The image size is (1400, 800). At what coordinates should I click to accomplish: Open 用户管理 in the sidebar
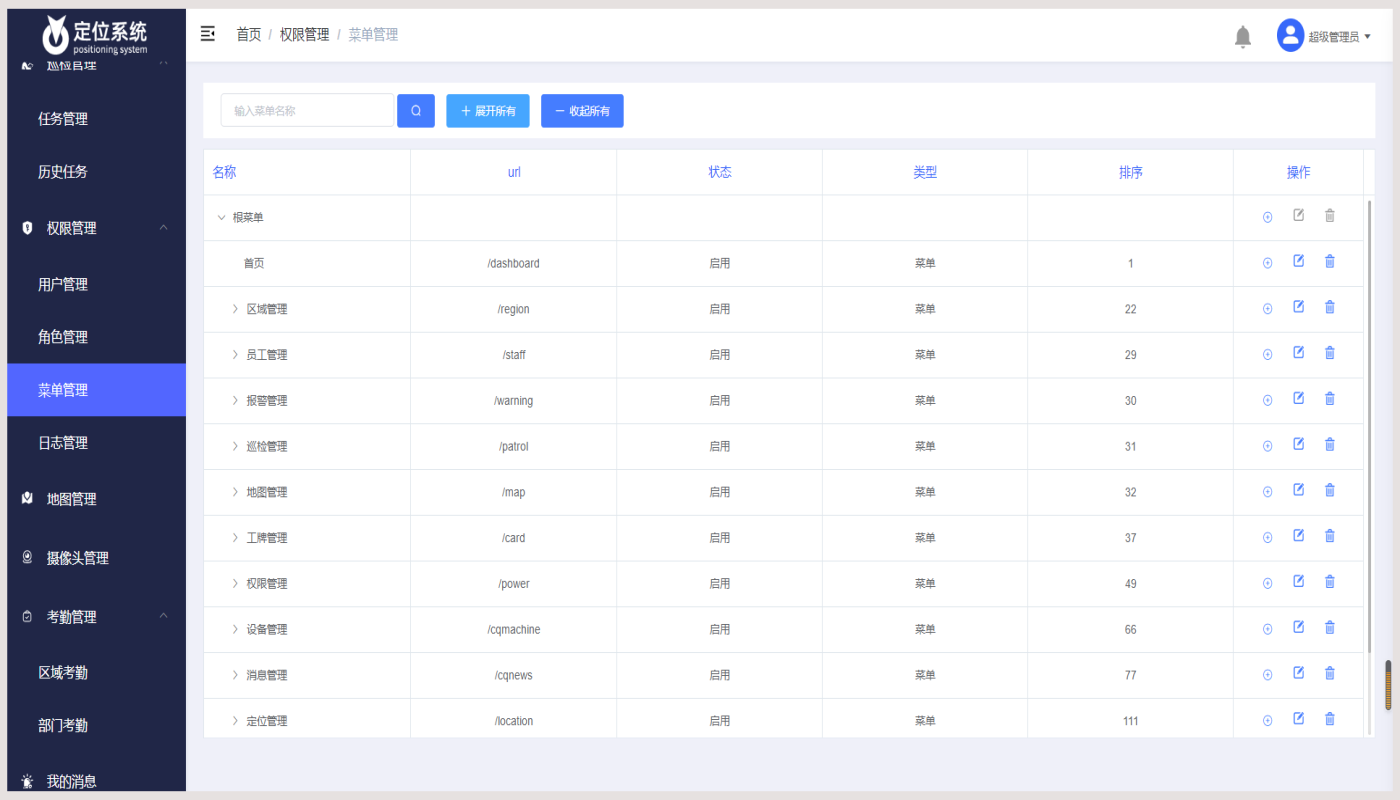(x=63, y=285)
